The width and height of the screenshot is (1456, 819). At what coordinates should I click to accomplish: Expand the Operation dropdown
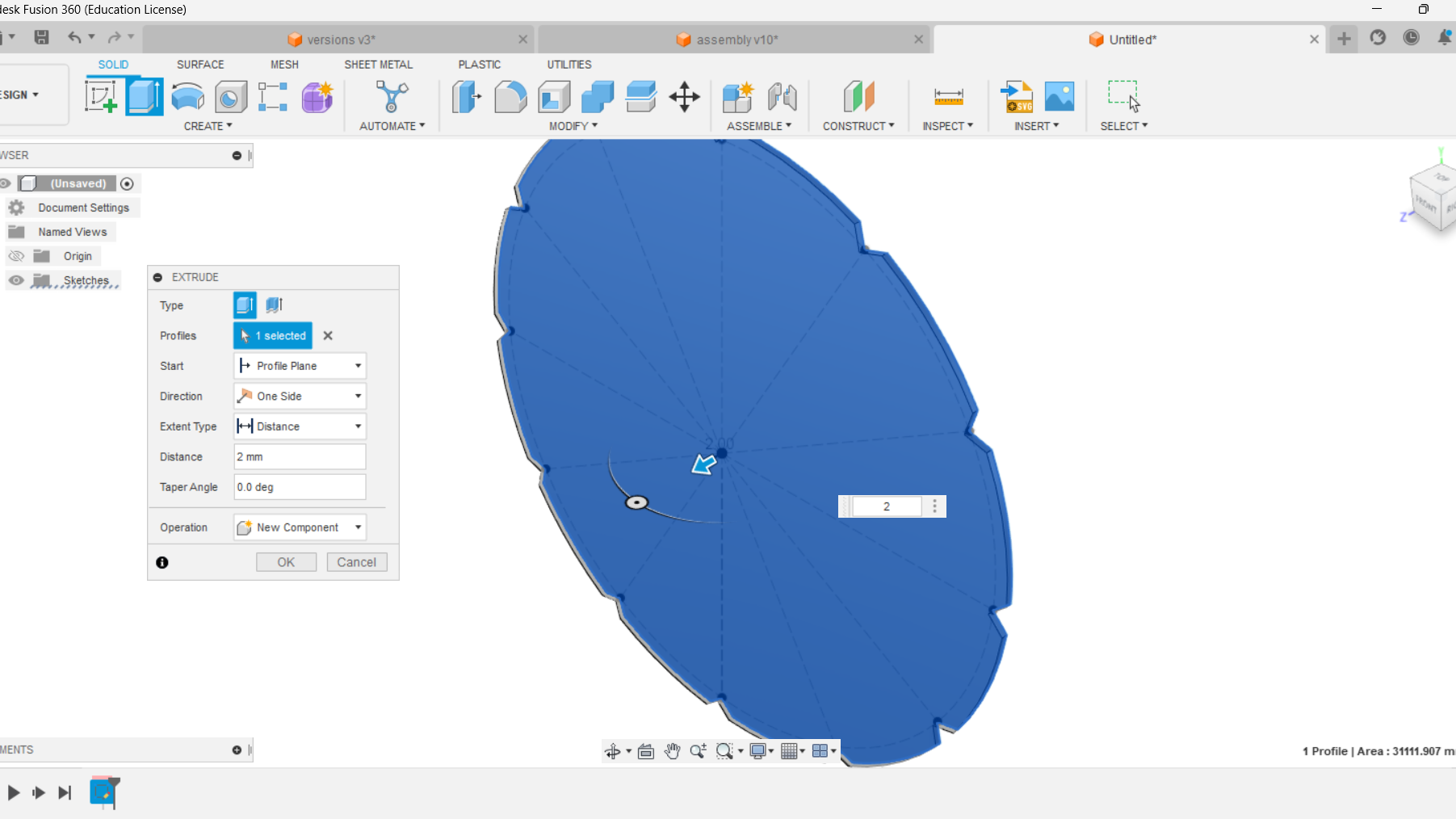[299, 527]
